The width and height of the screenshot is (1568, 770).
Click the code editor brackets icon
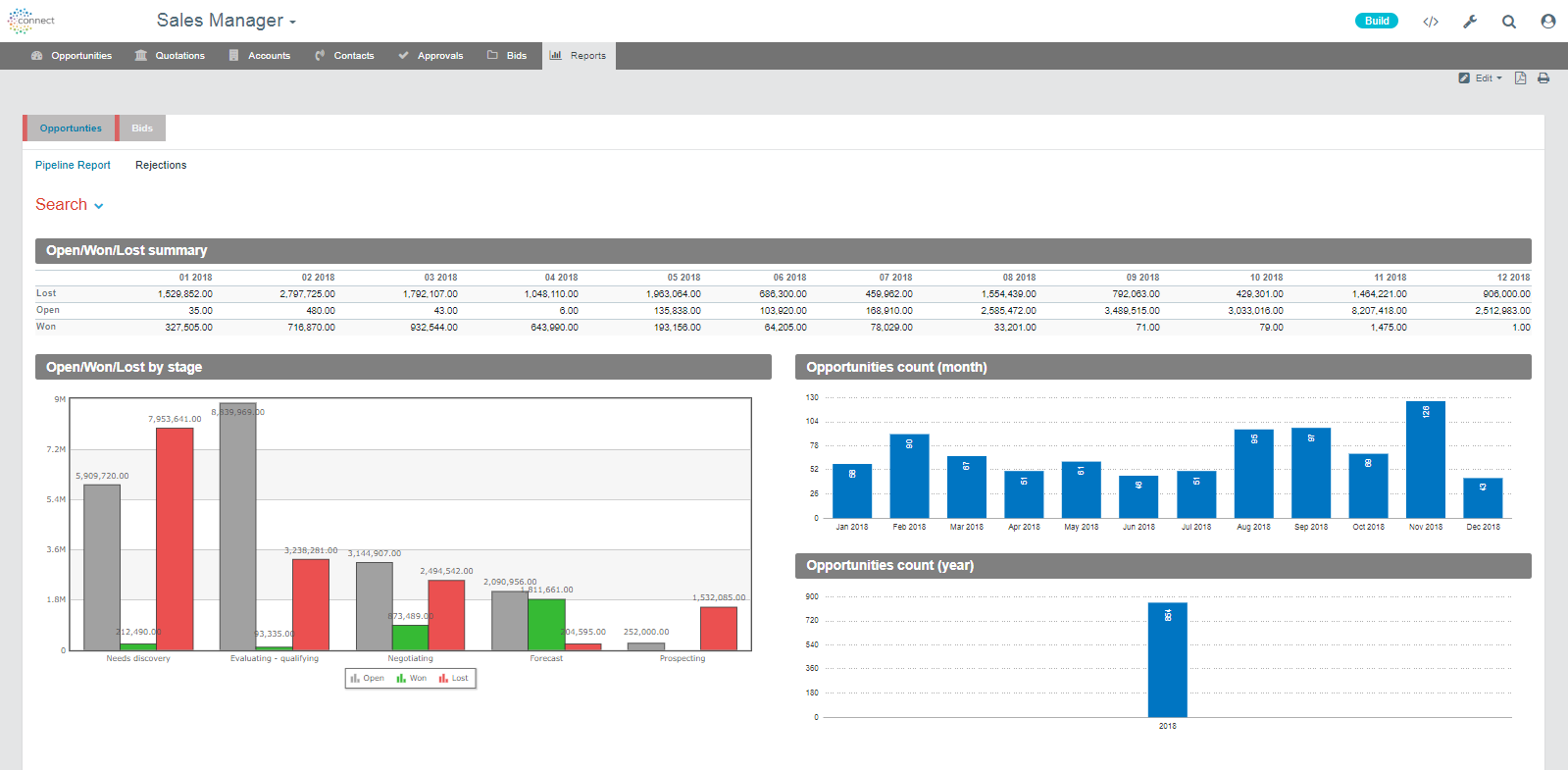point(1431,22)
